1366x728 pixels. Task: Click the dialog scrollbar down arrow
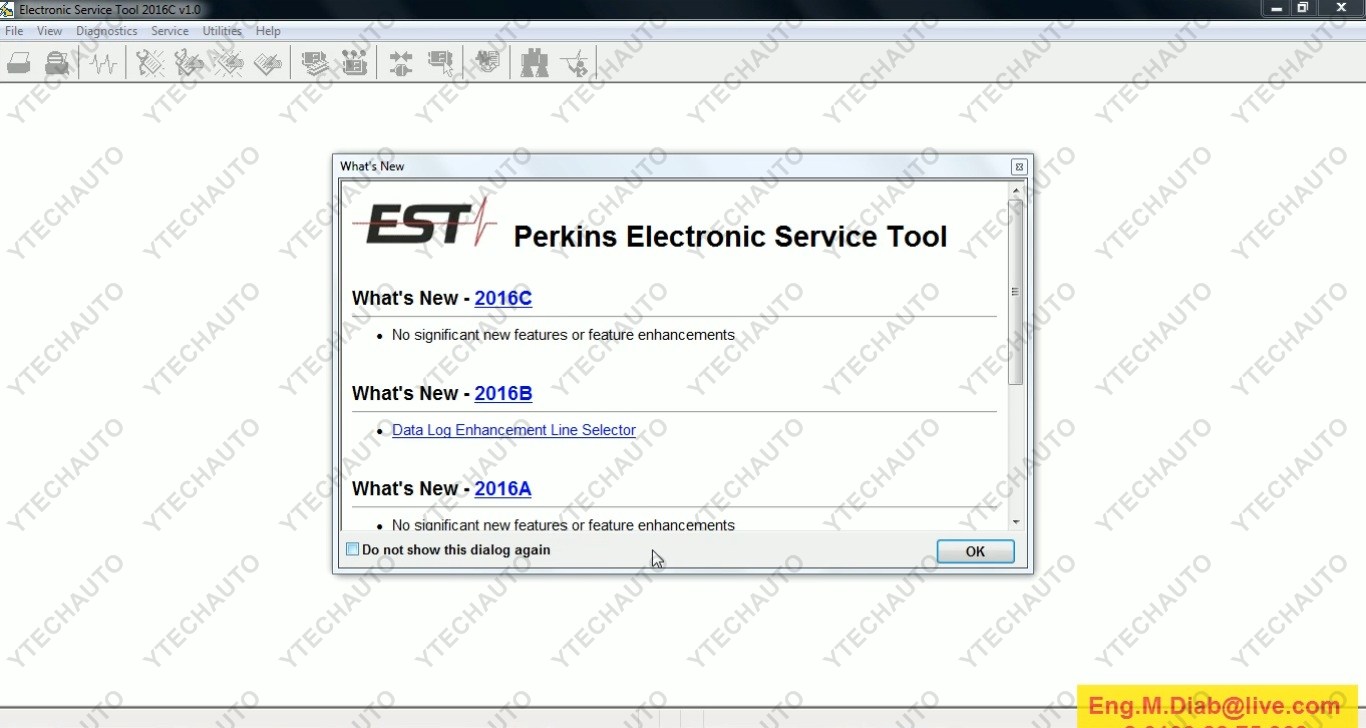(1016, 522)
